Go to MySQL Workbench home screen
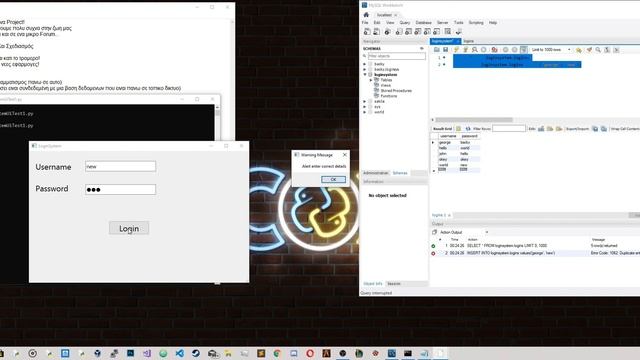 click(x=366, y=15)
